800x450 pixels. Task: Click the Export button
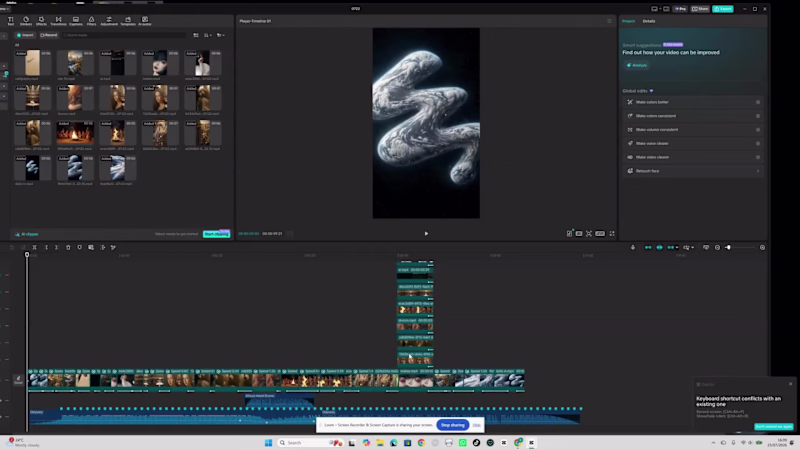click(x=722, y=9)
